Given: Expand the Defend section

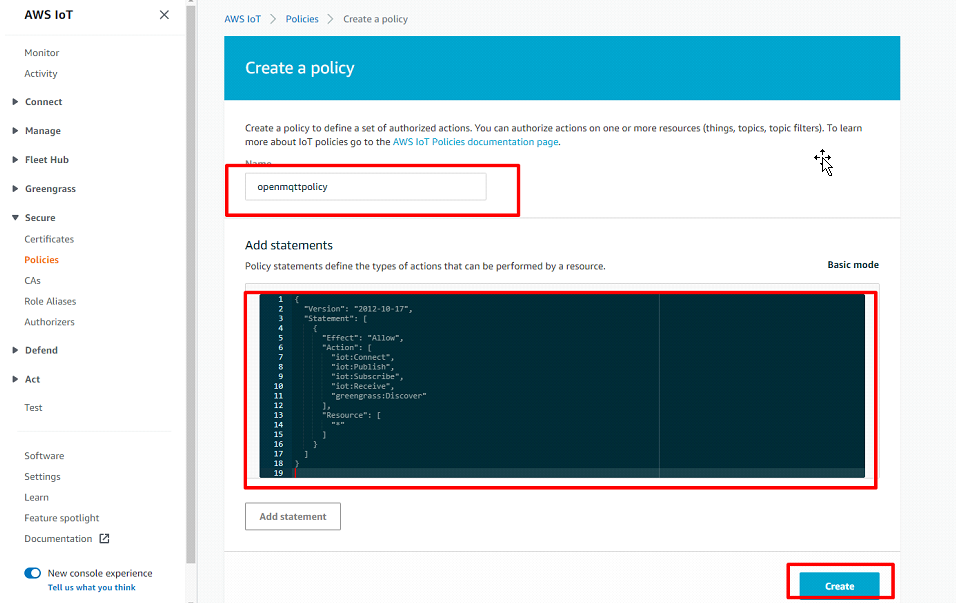Looking at the screenshot, I should (x=41, y=349).
